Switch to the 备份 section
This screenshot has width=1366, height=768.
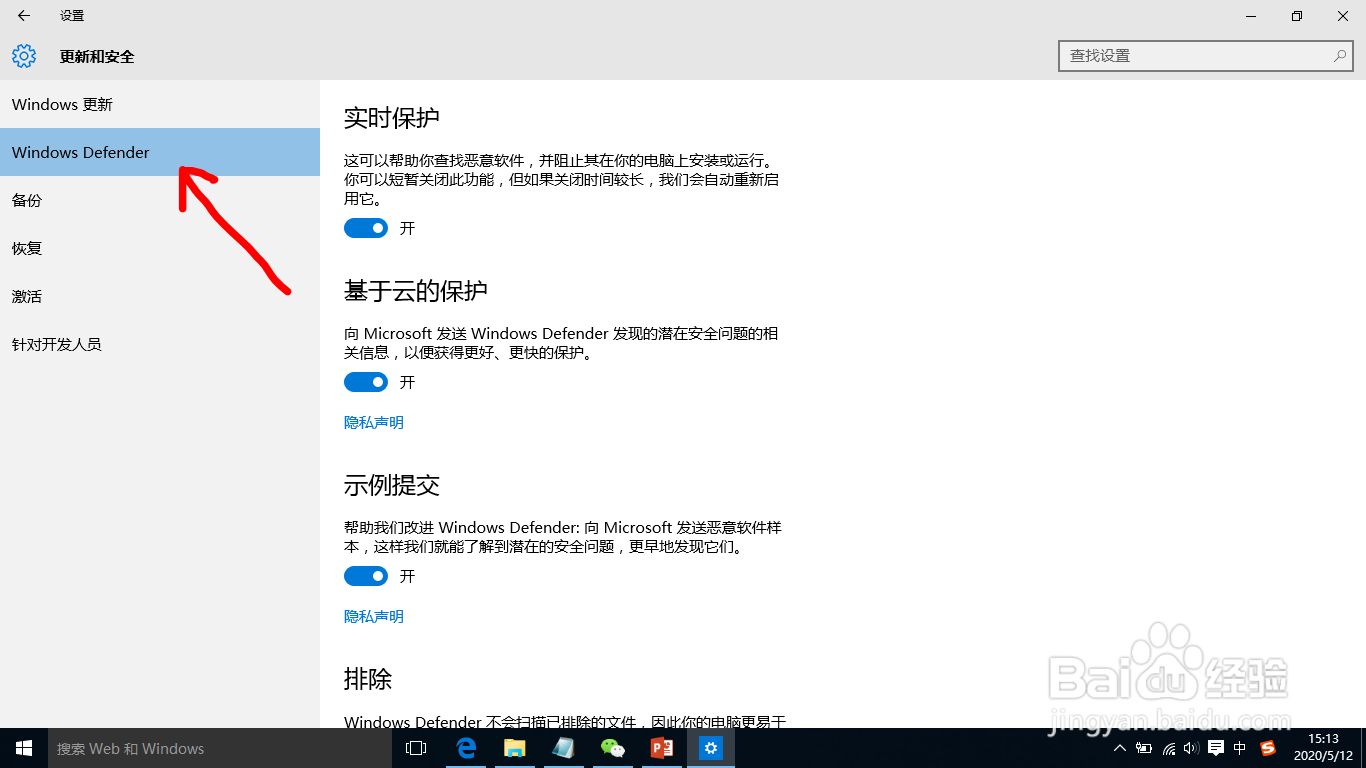27,200
